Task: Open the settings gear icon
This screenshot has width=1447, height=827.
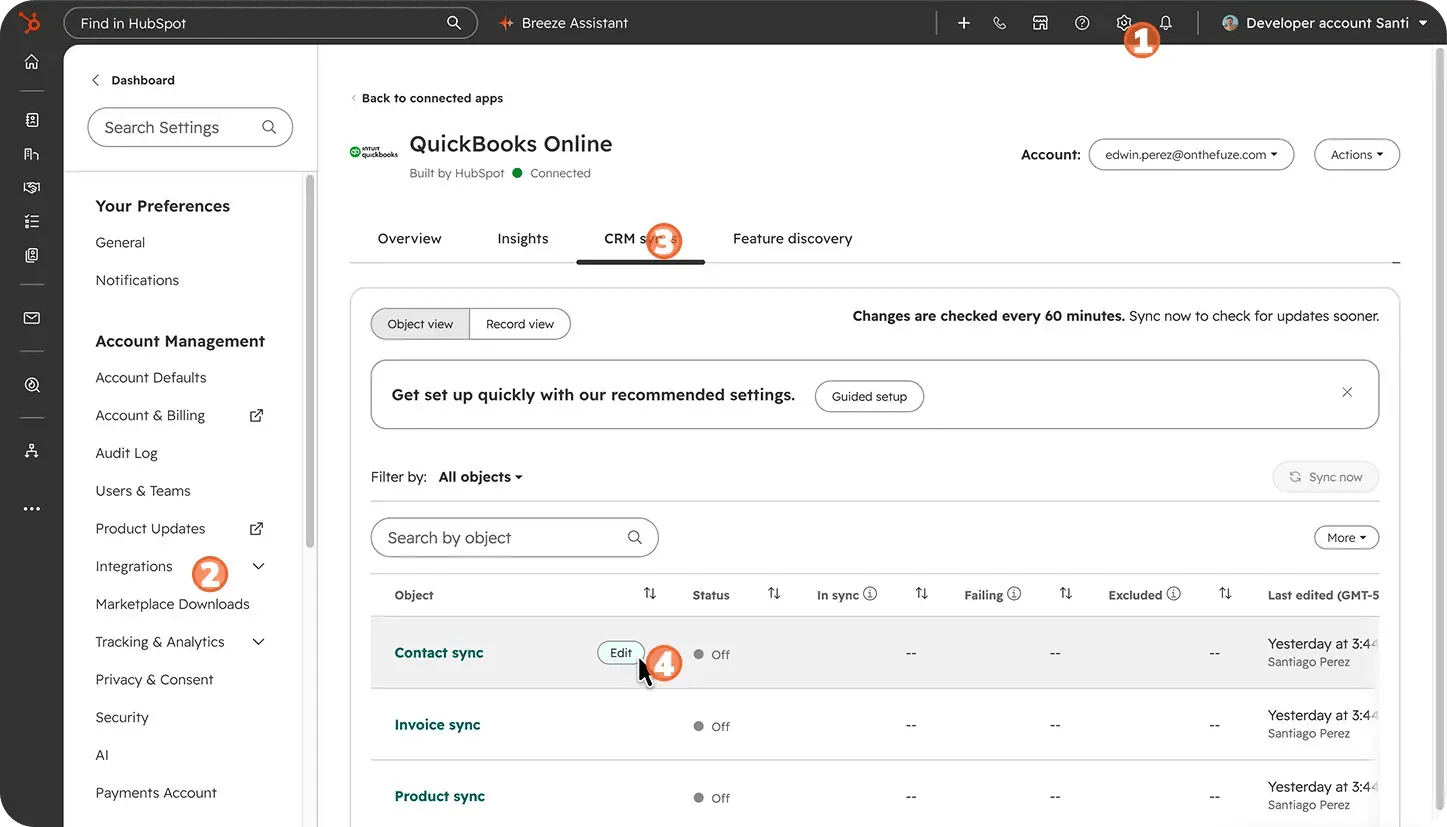Action: point(1124,23)
